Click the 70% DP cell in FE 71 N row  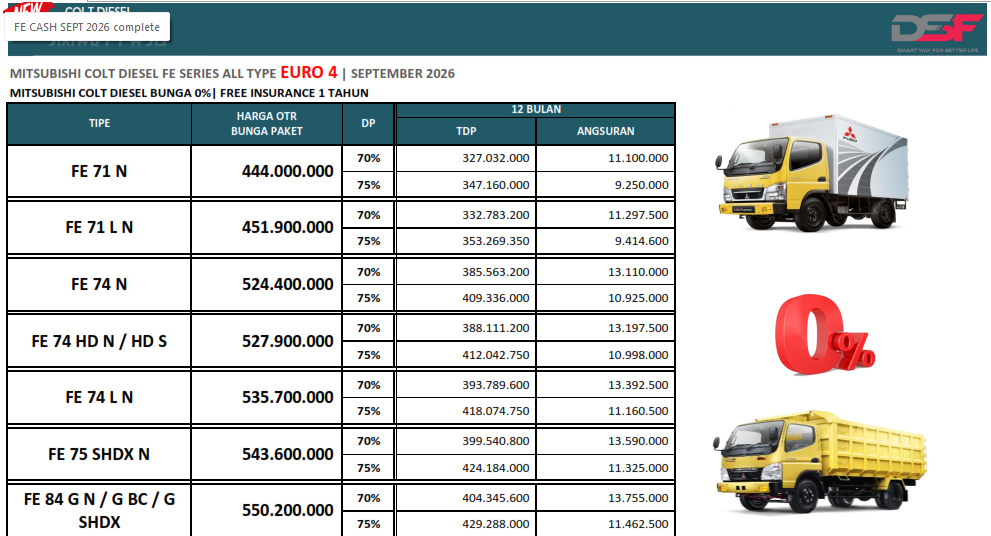368,158
